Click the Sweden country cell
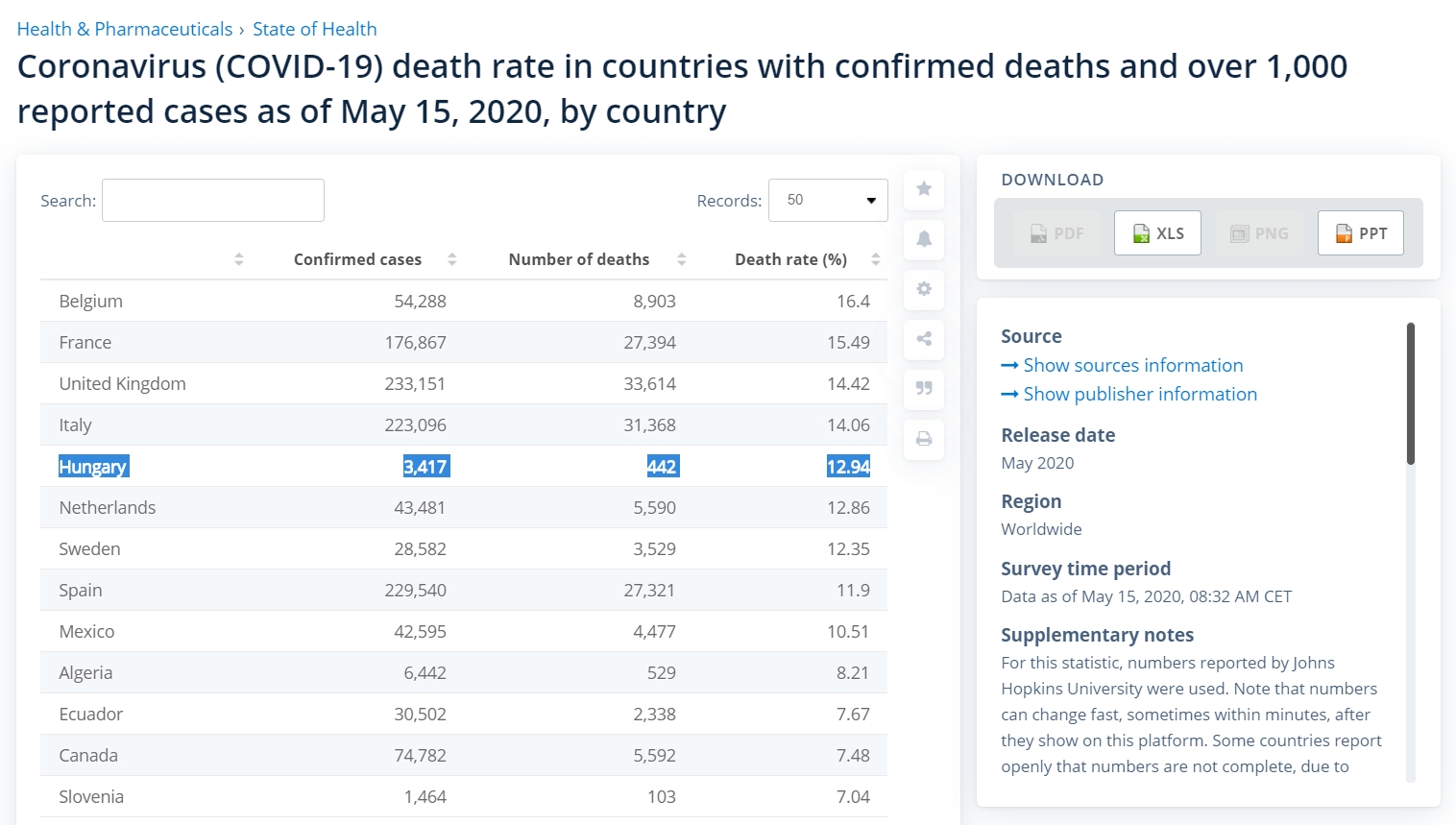1456x825 pixels. pos(89,548)
